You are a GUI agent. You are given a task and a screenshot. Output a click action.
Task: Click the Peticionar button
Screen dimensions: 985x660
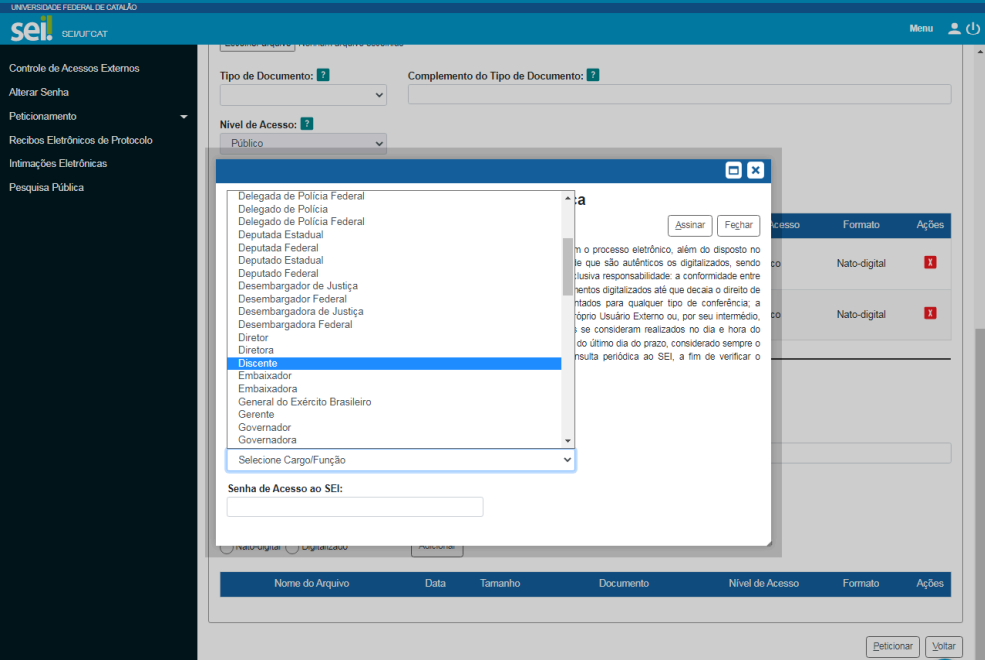point(893,646)
